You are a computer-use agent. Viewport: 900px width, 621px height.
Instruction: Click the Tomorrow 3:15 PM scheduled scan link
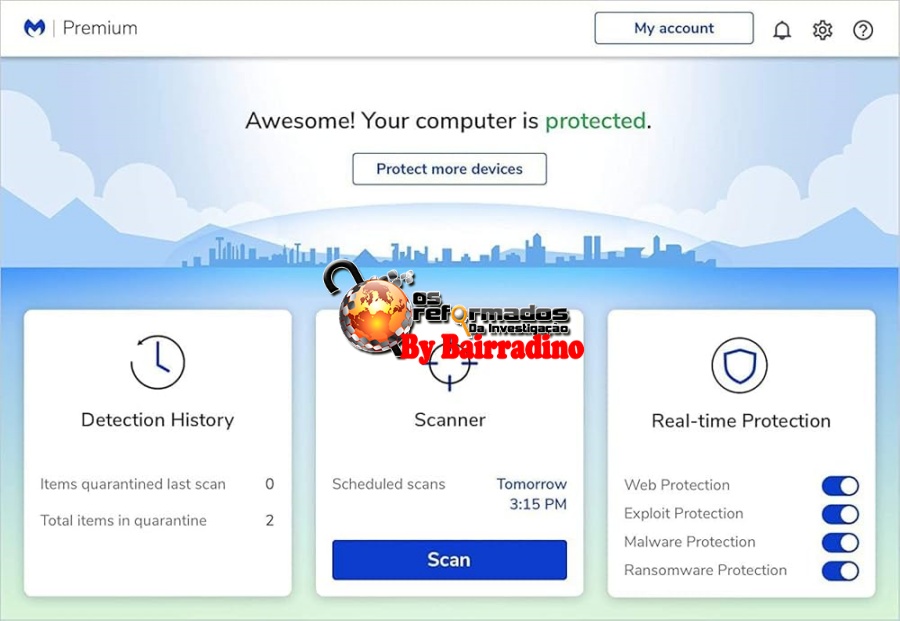click(x=532, y=494)
